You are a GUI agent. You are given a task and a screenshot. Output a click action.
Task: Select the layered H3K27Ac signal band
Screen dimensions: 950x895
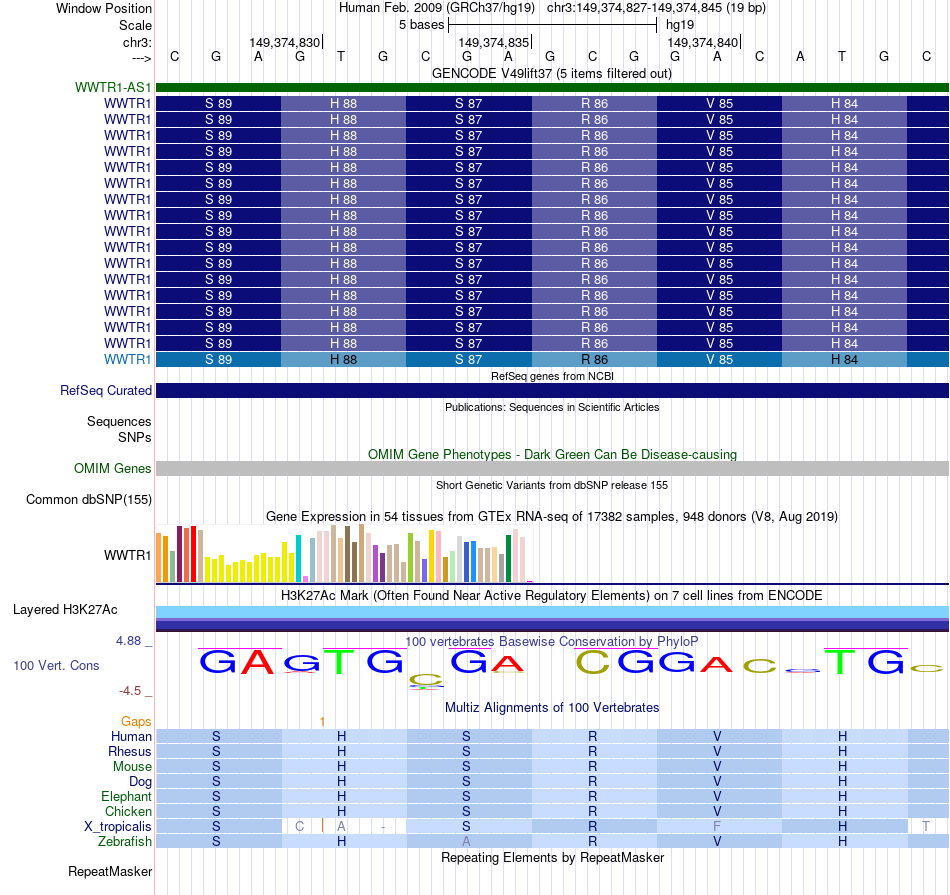tap(552, 619)
